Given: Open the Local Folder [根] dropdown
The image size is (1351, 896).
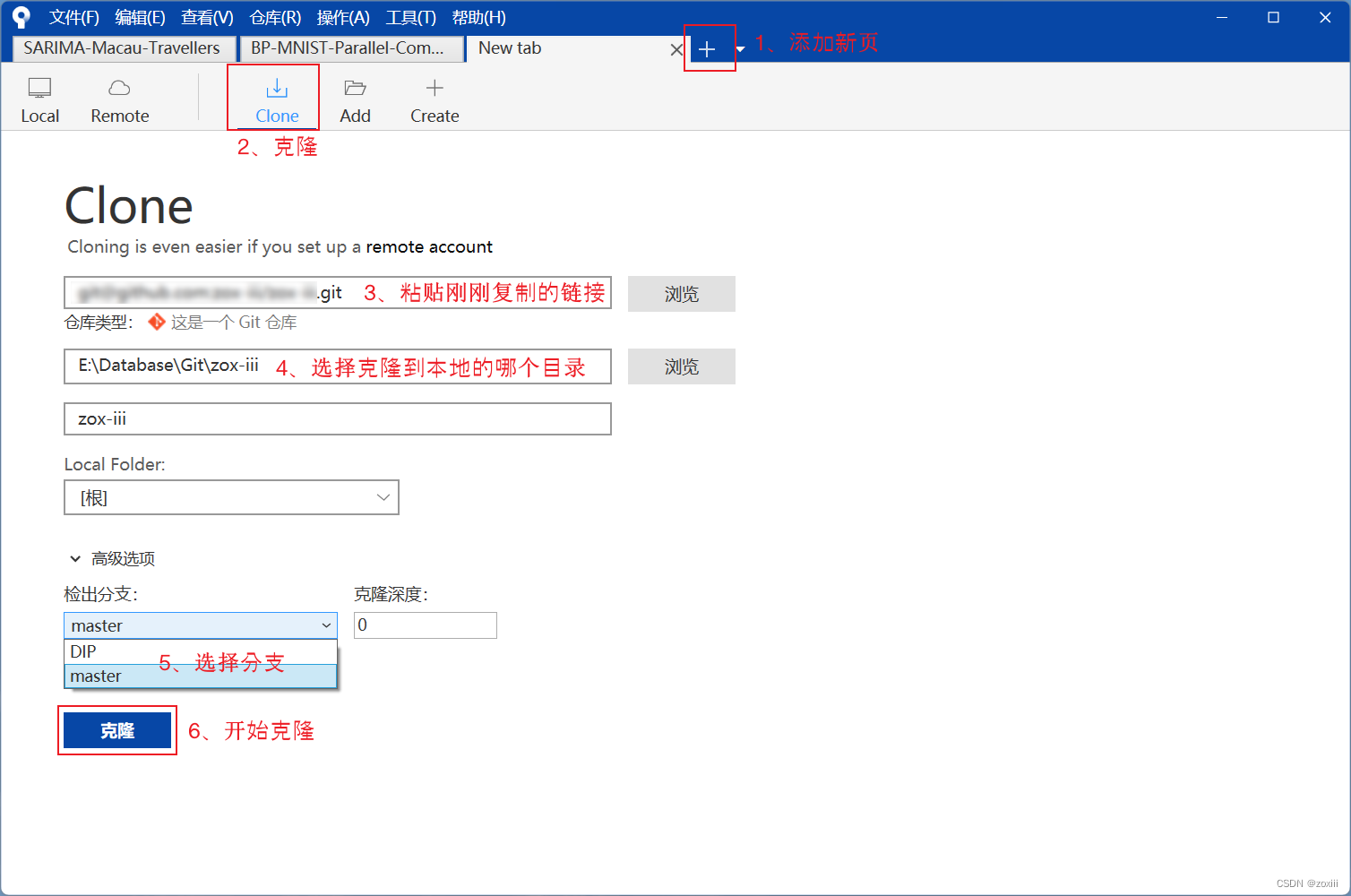Looking at the screenshot, I should 231,497.
